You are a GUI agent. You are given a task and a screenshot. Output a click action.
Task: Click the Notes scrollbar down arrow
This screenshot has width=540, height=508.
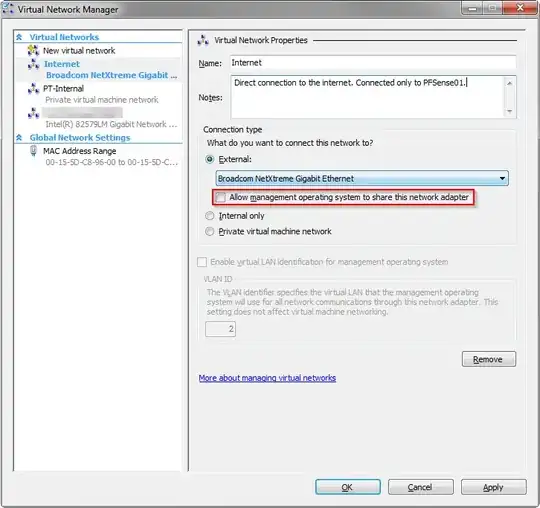tap(510, 111)
